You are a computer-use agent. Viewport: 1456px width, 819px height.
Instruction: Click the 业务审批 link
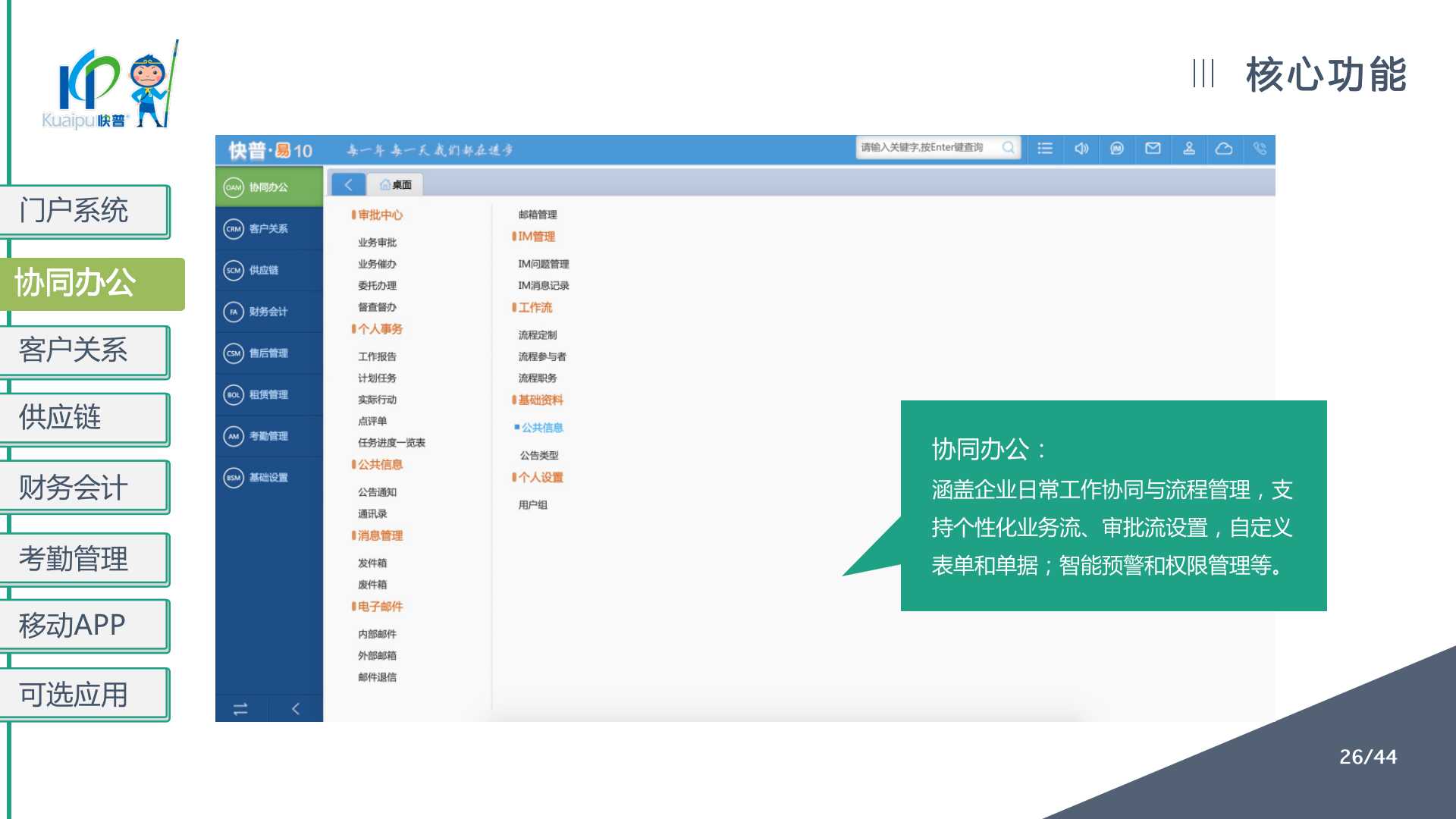377,243
